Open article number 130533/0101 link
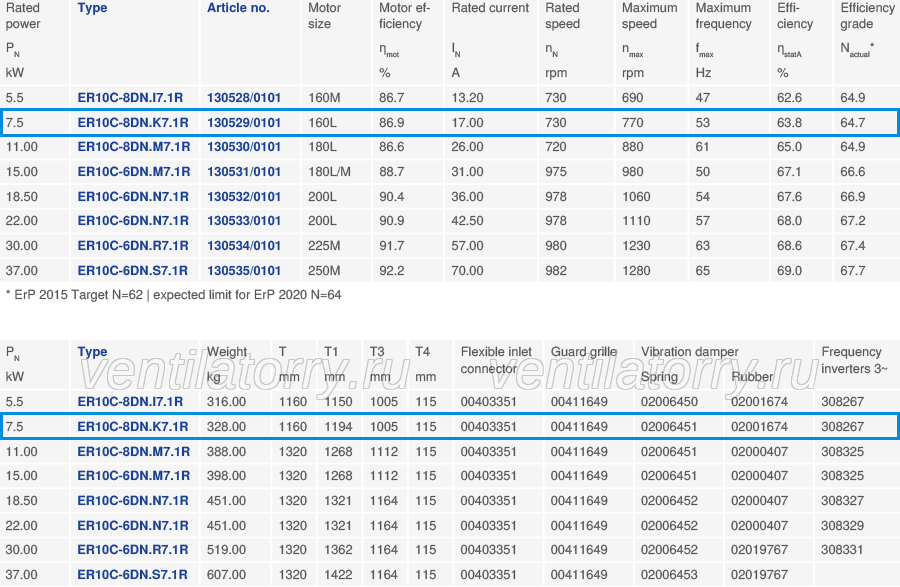The height and width of the screenshot is (587, 900). (x=244, y=221)
